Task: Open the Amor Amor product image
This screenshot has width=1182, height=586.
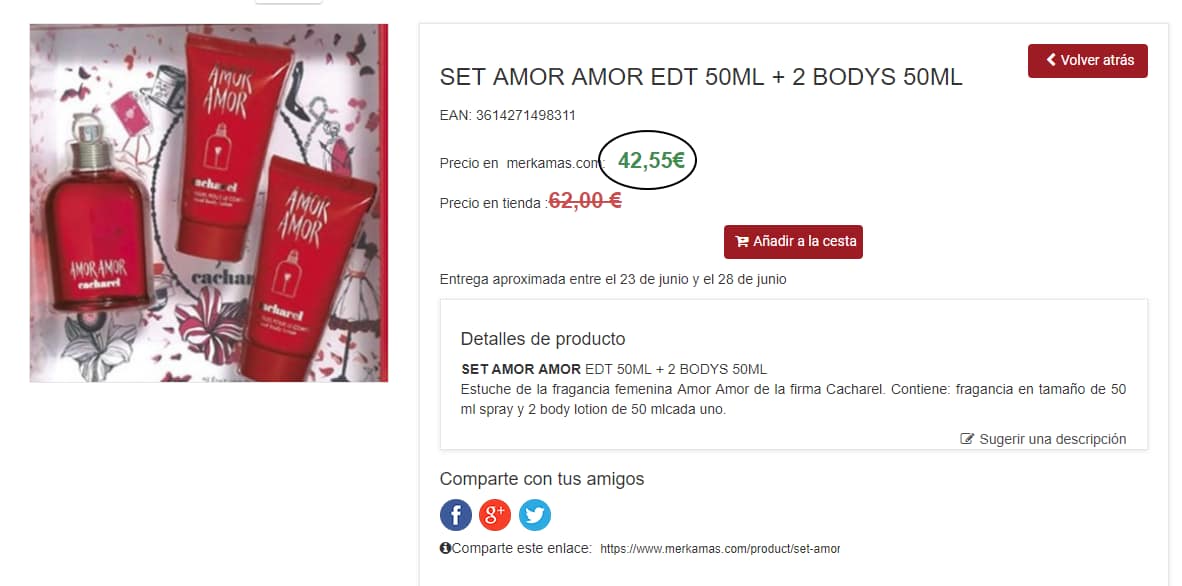Action: tap(209, 203)
